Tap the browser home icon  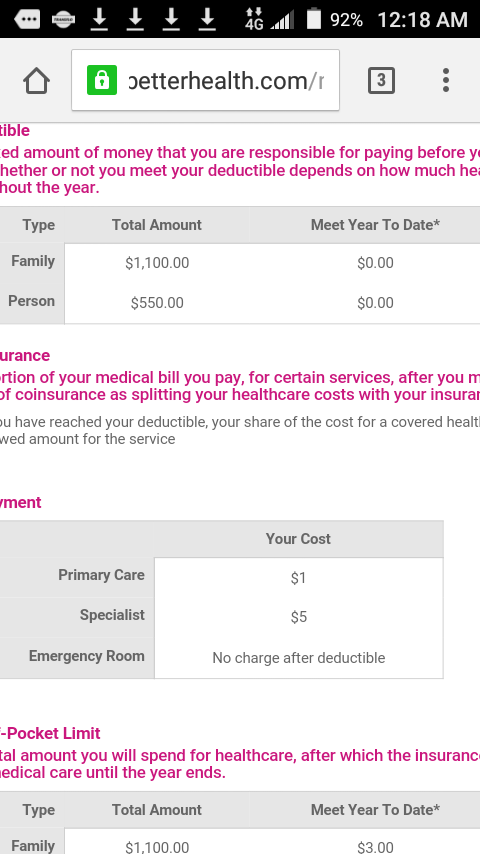[37, 81]
